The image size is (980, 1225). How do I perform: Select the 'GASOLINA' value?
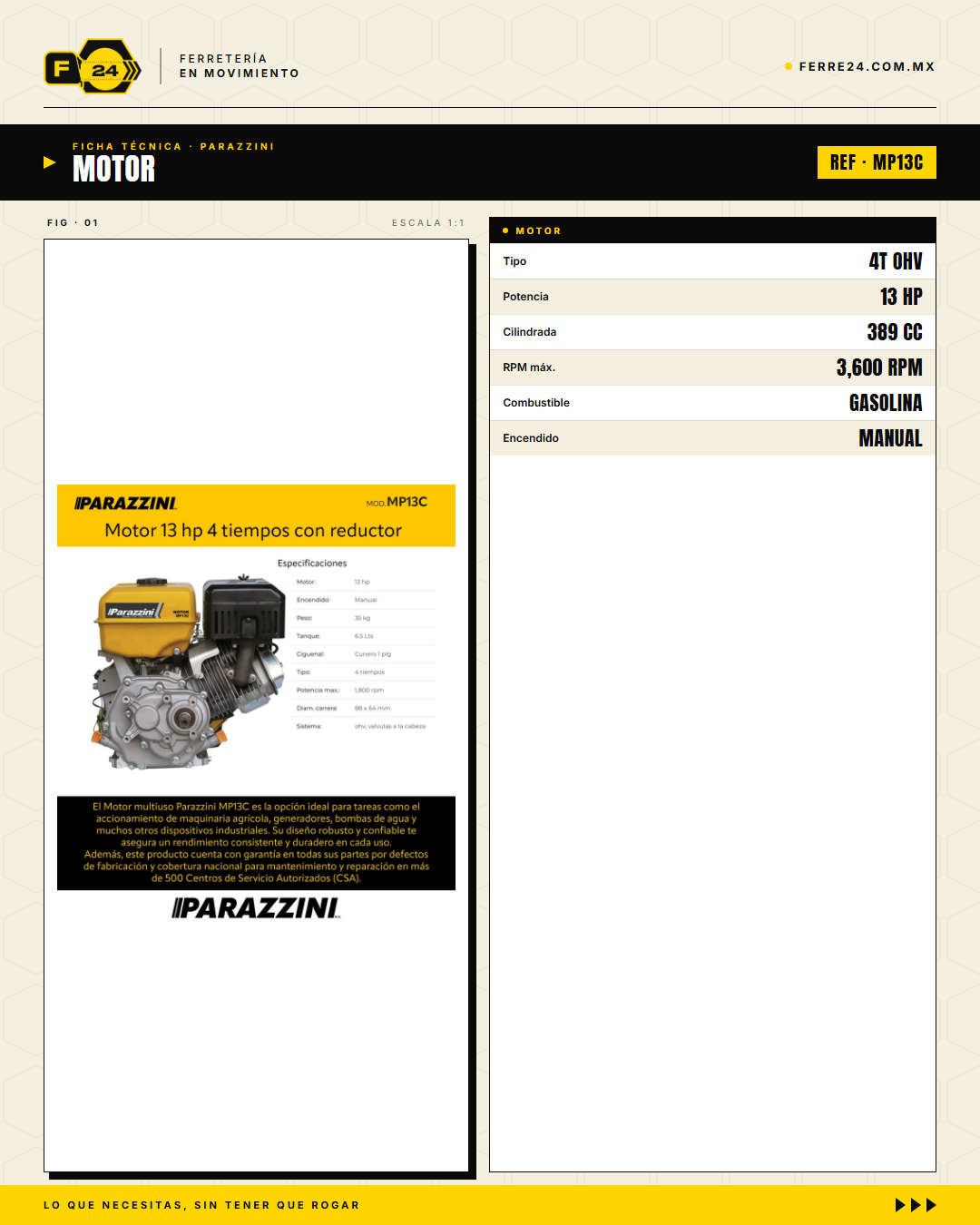886,403
